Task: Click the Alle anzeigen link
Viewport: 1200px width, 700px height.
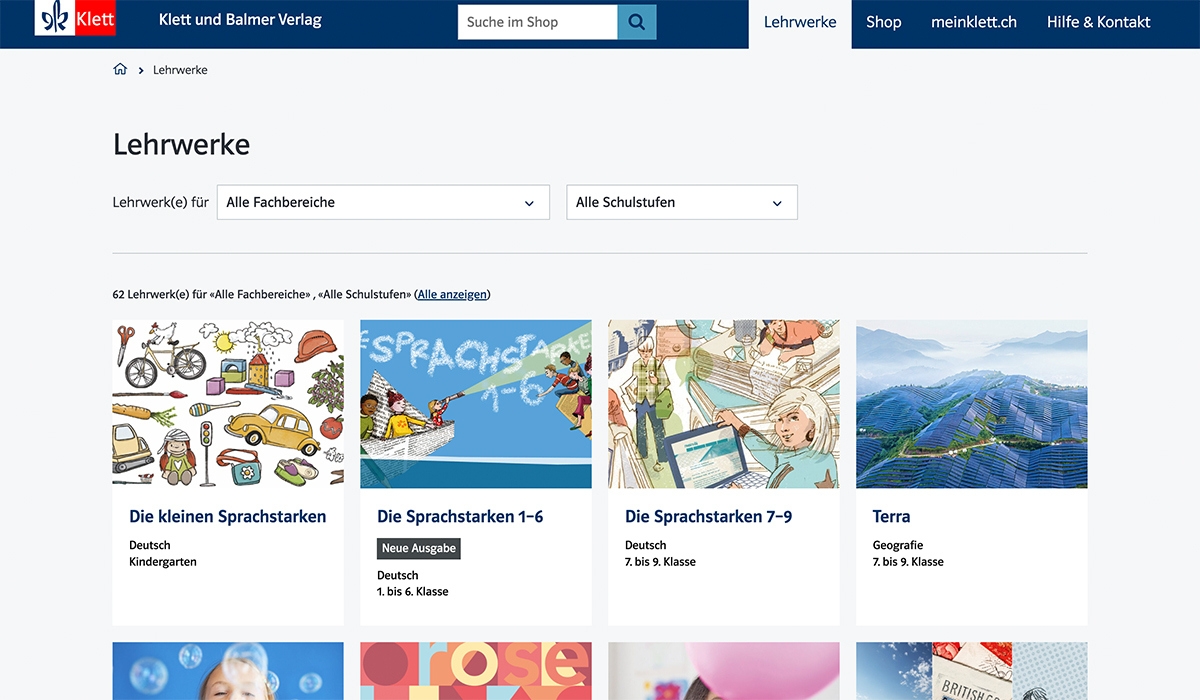Action: (x=452, y=294)
